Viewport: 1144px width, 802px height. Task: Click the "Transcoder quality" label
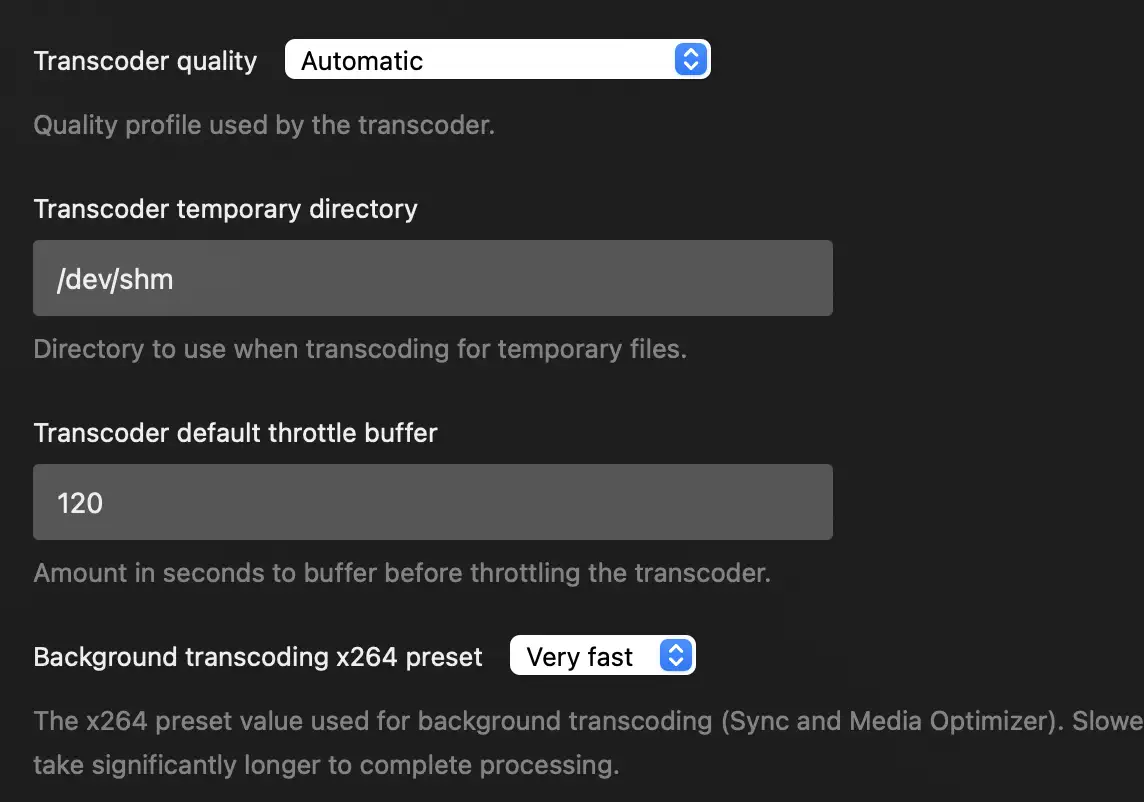click(145, 61)
